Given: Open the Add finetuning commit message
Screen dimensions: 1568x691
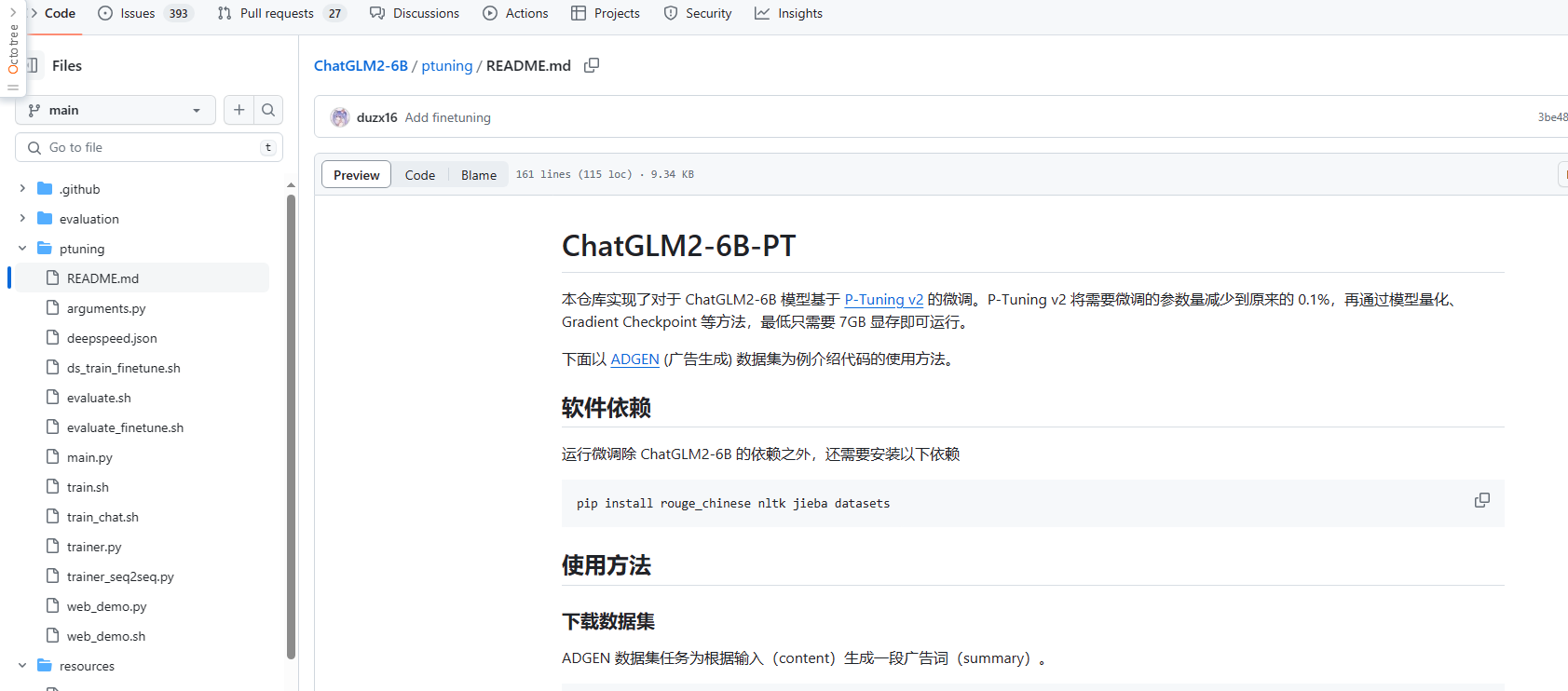Looking at the screenshot, I should (447, 117).
